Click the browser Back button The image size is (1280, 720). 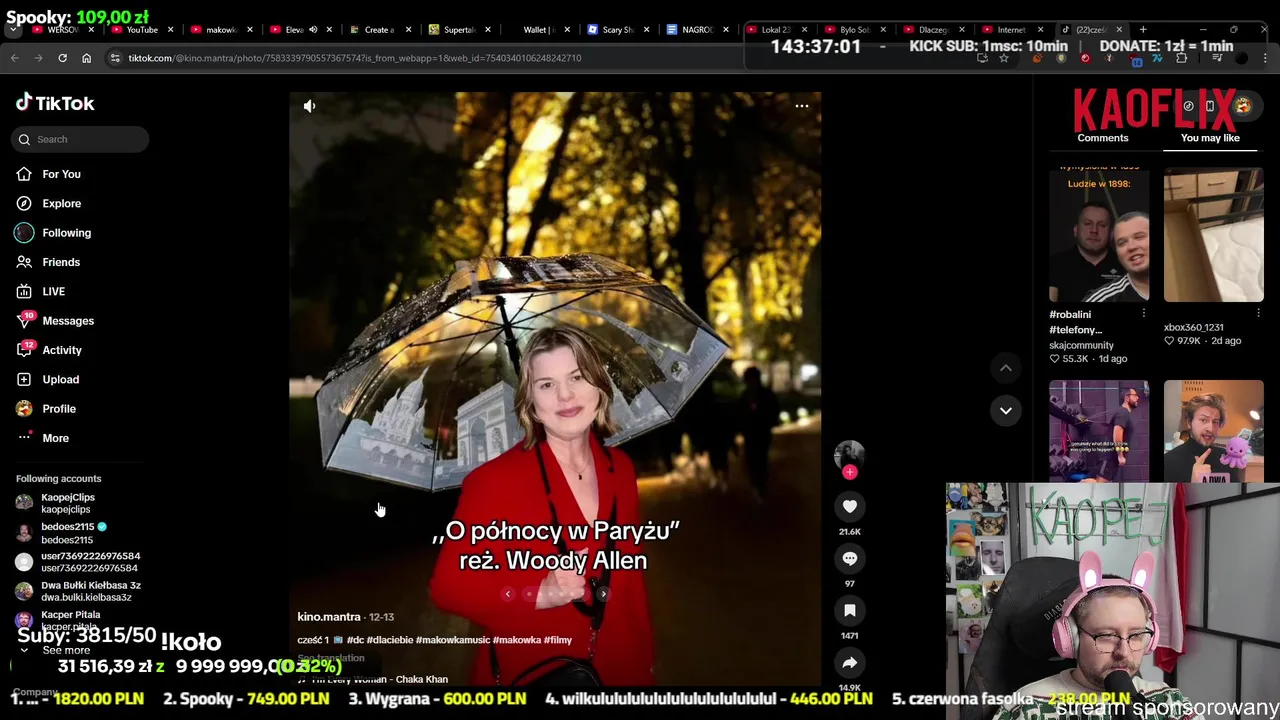point(14,58)
